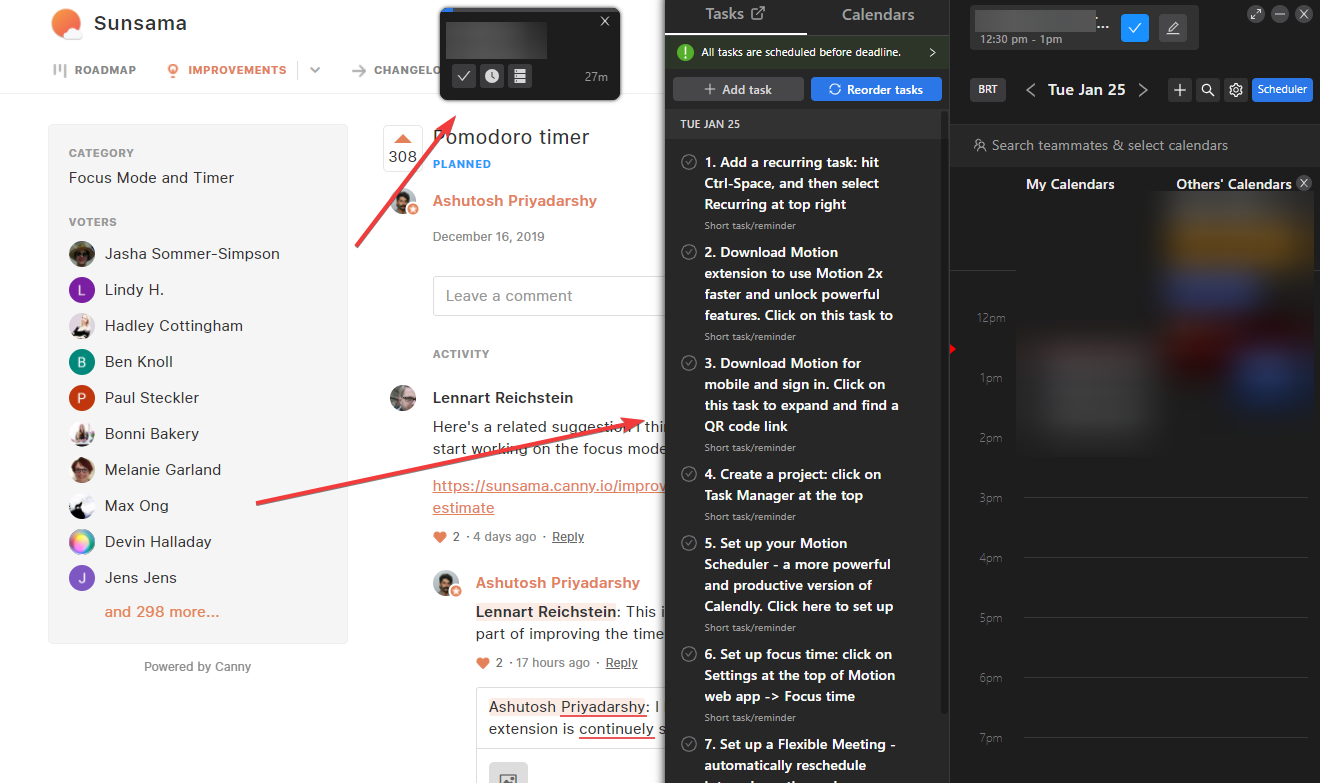Open the Powered by Canny link
Screen dimensions: 1320x783
point(197,667)
